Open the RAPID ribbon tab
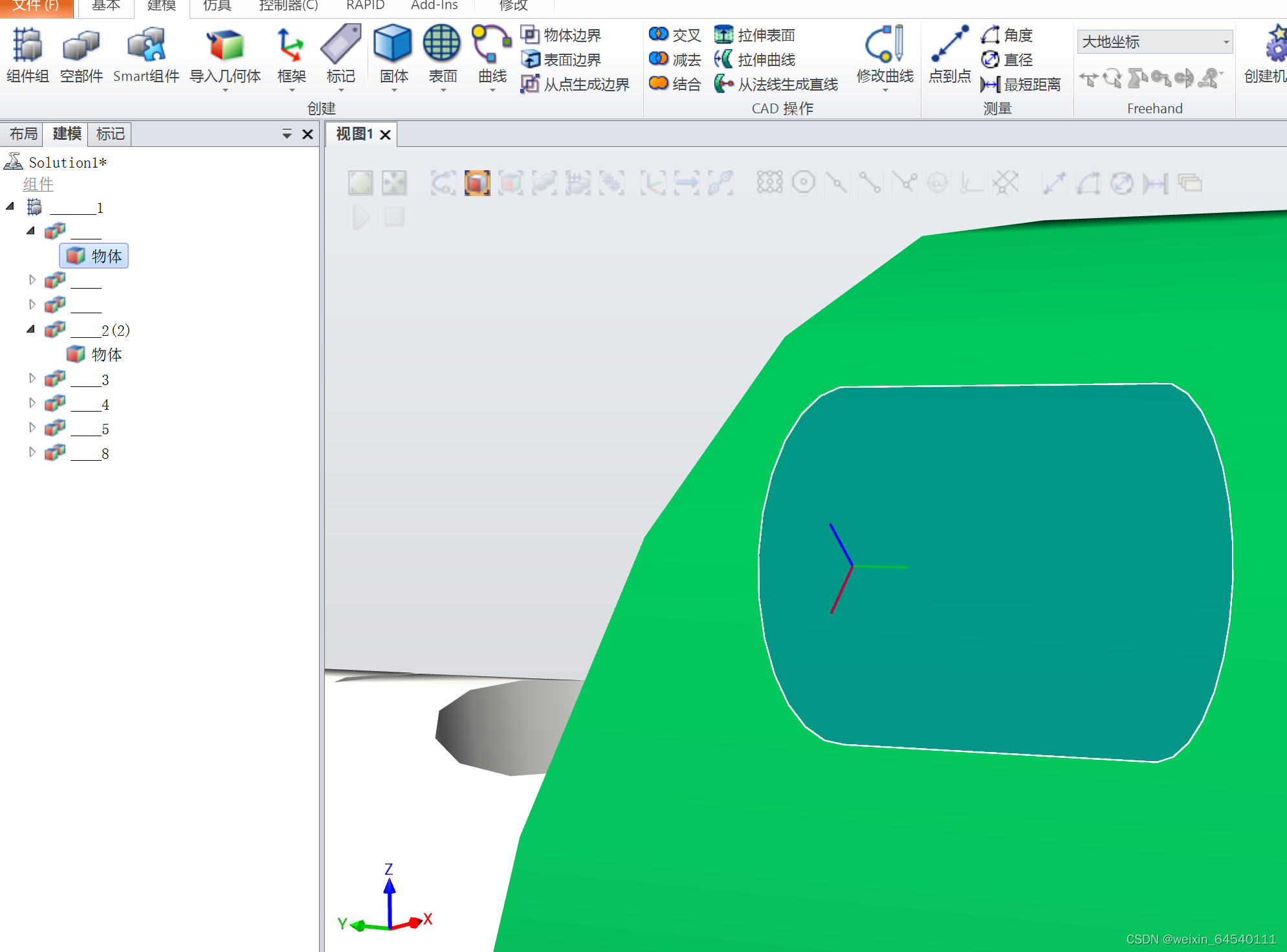 pos(365,6)
